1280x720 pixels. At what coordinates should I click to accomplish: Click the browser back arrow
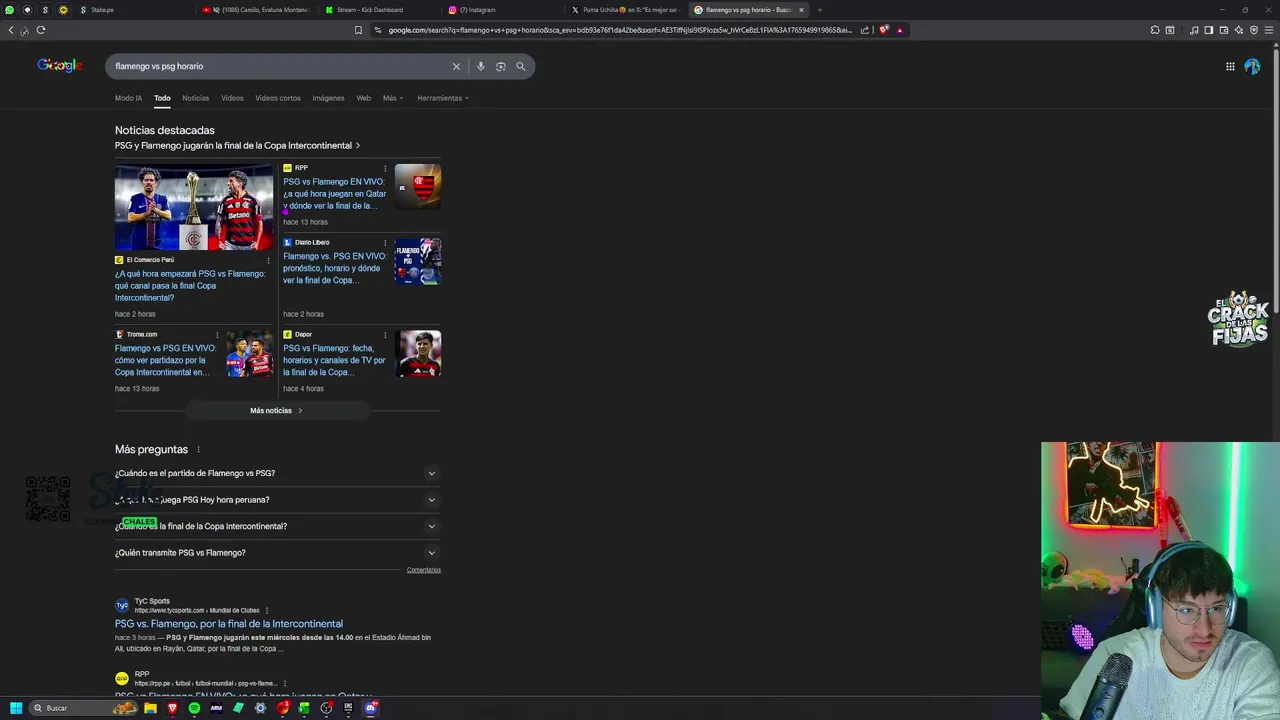[11, 30]
